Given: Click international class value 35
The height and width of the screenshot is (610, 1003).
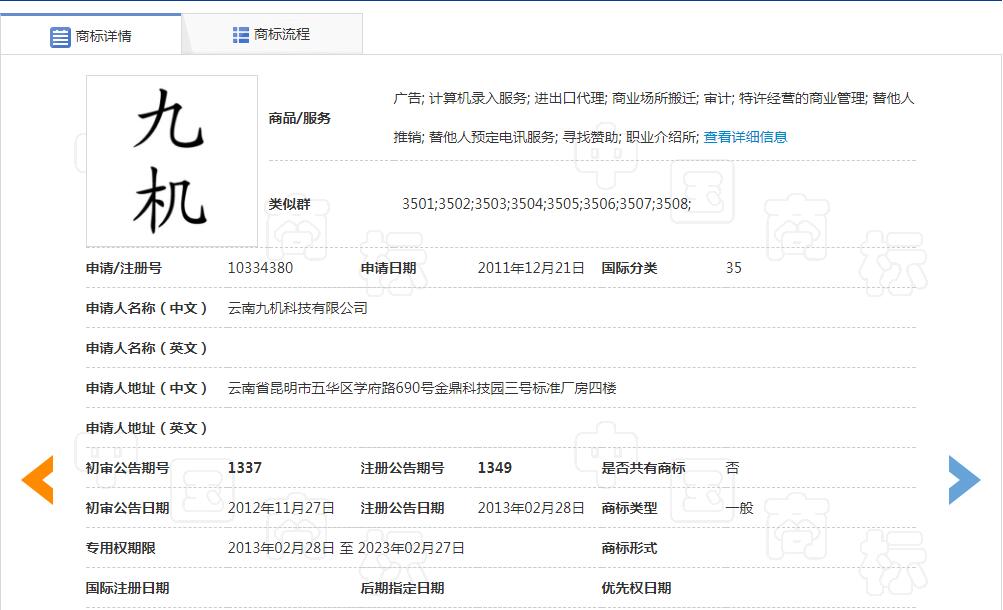Looking at the screenshot, I should (x=734, y=268).
